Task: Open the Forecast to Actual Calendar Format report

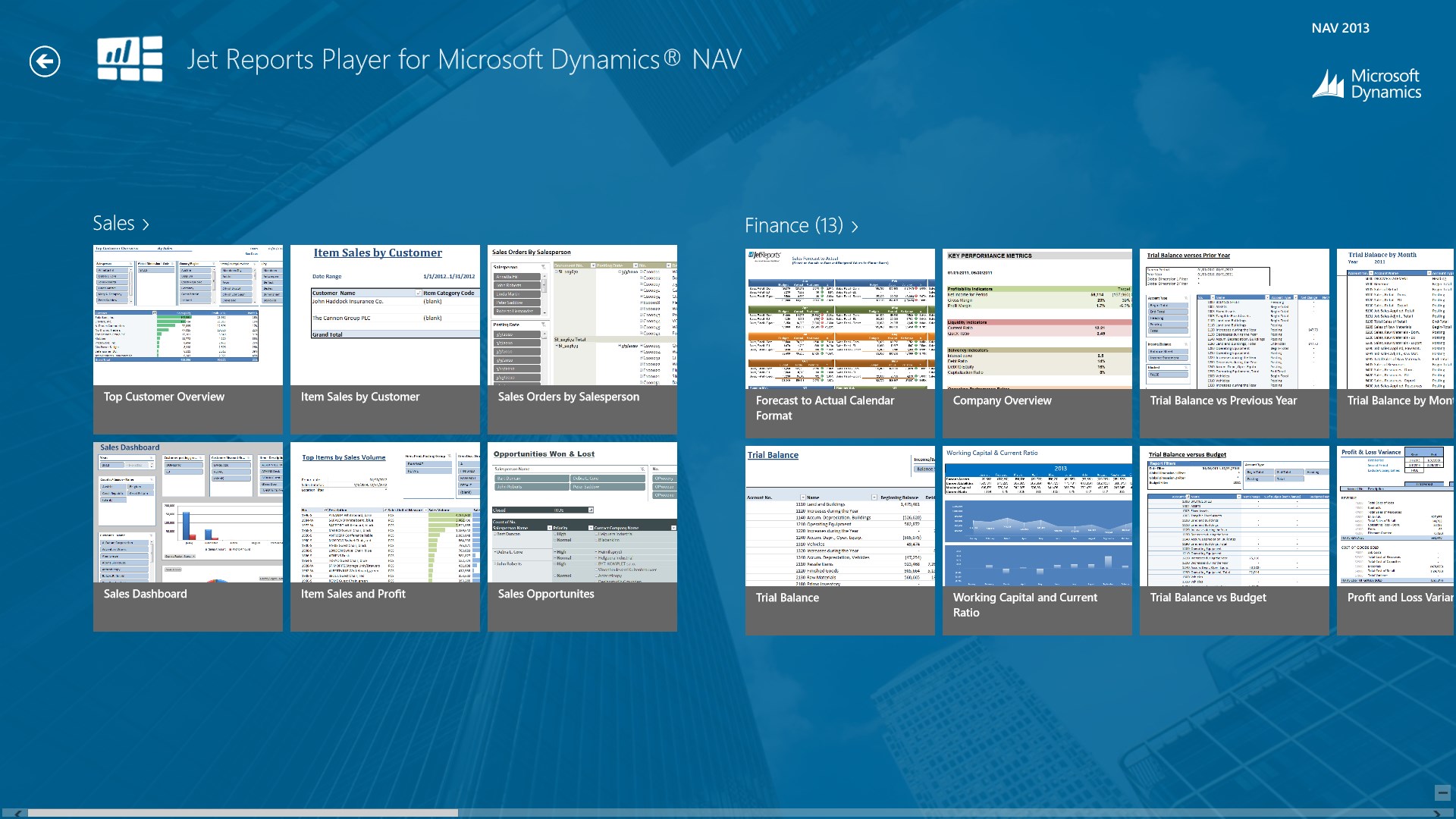Action: (839, 343)
